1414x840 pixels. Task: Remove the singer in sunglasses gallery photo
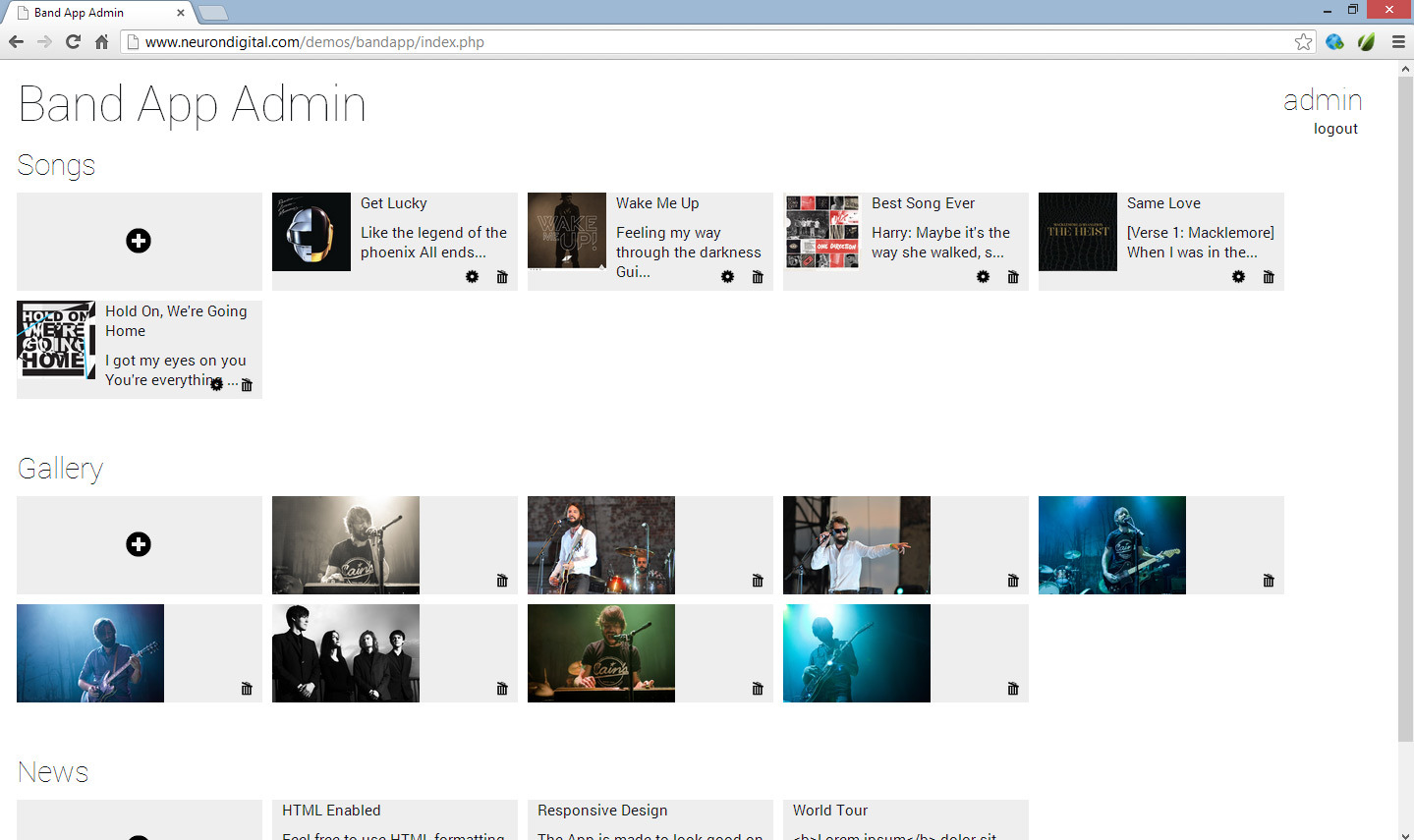coord(1013,581)
